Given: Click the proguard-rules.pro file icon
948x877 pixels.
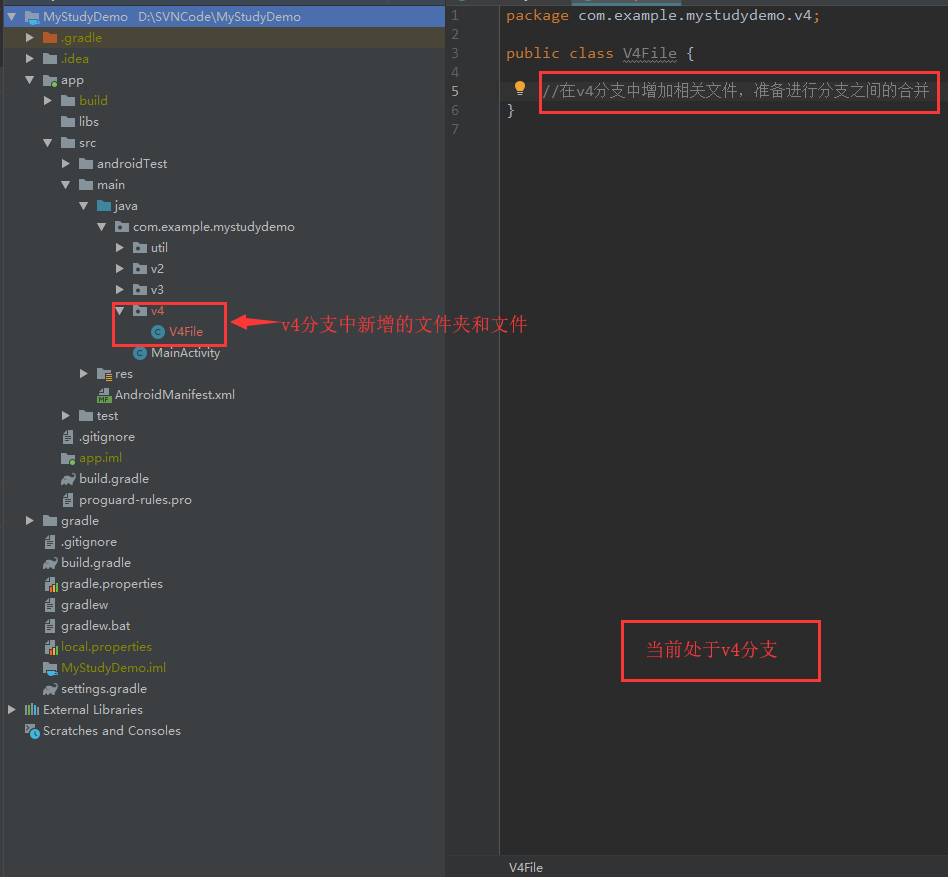Looking at the screenshot, I should 68,500.
